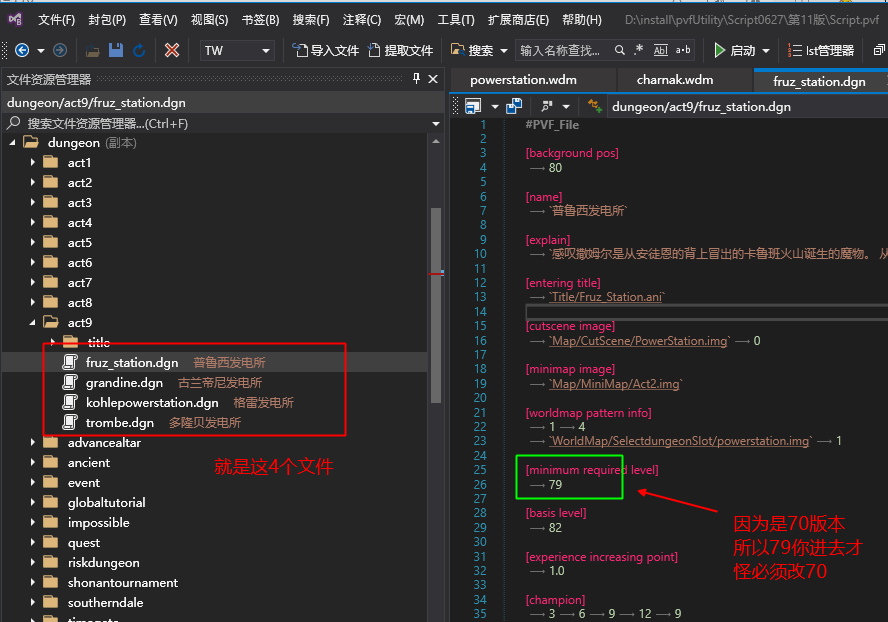The width and height of the screenshot is (888, 622).
Task: Switch to the charnak.wdm tab
Action: (x=674, y=80)
